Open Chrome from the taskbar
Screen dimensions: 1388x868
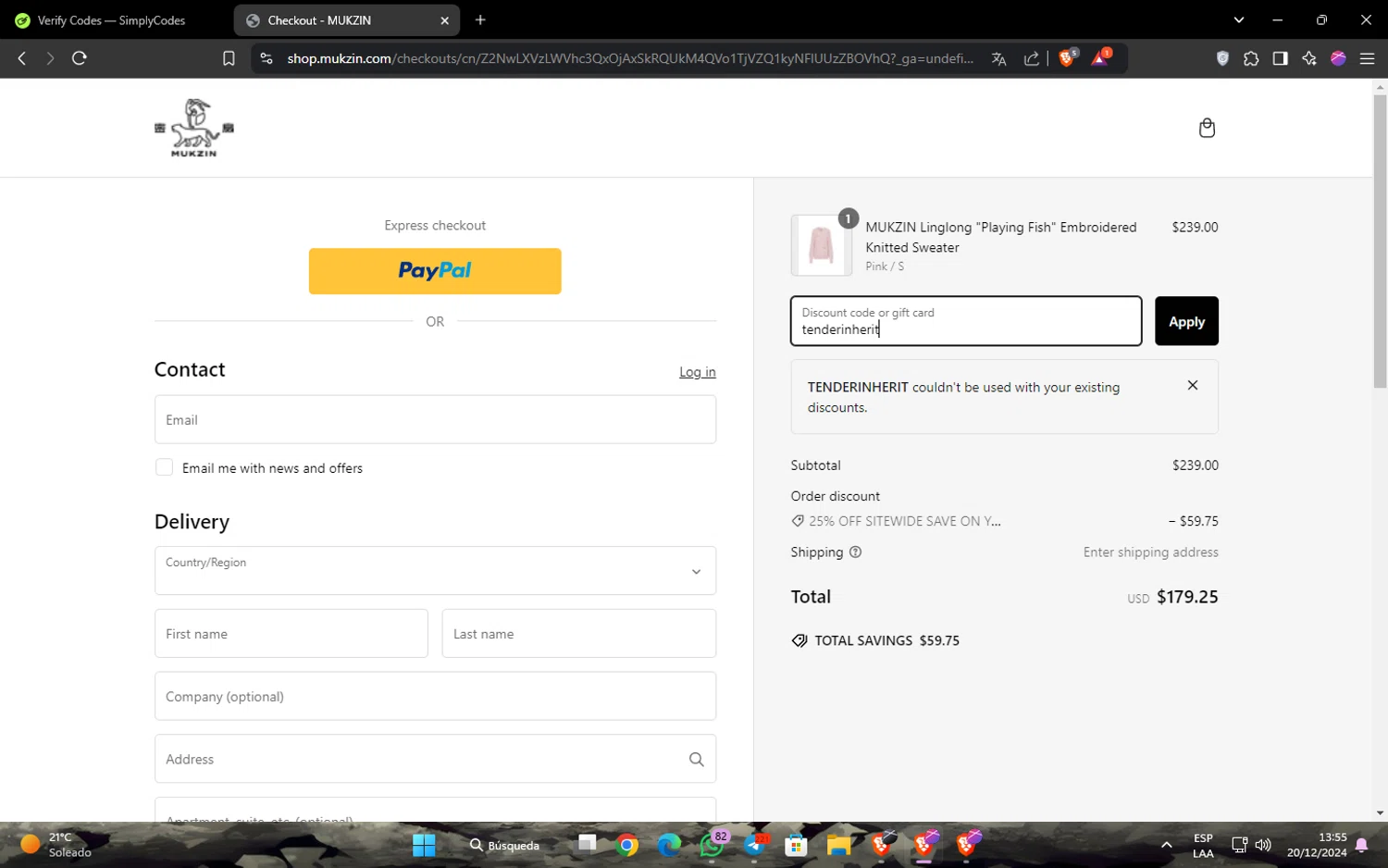pyautogui.click(x=627, y=845)
